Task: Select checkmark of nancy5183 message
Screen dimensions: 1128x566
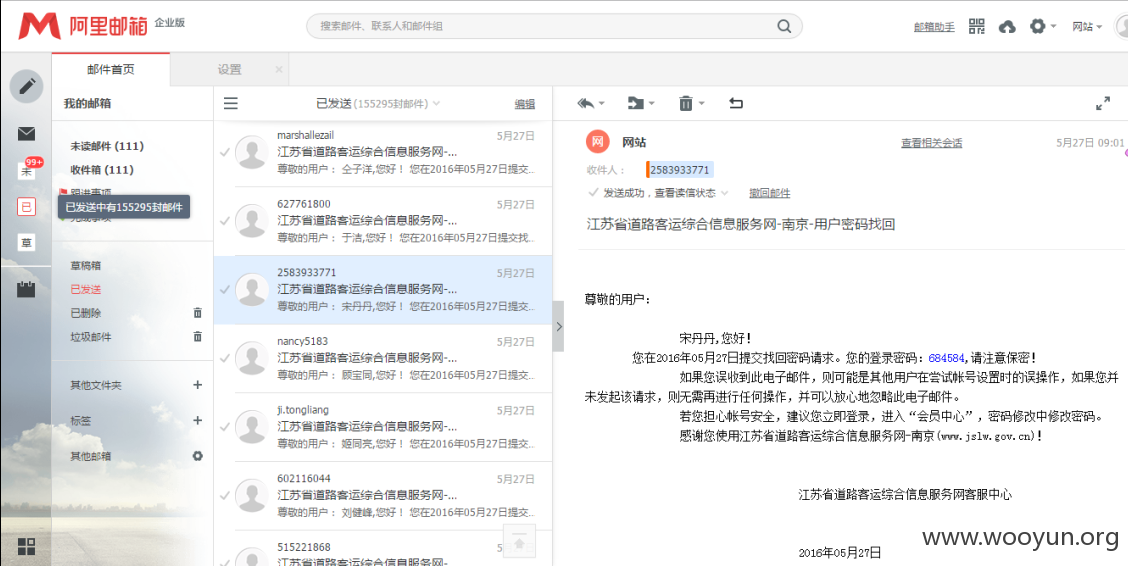Action: click(224, 358)
